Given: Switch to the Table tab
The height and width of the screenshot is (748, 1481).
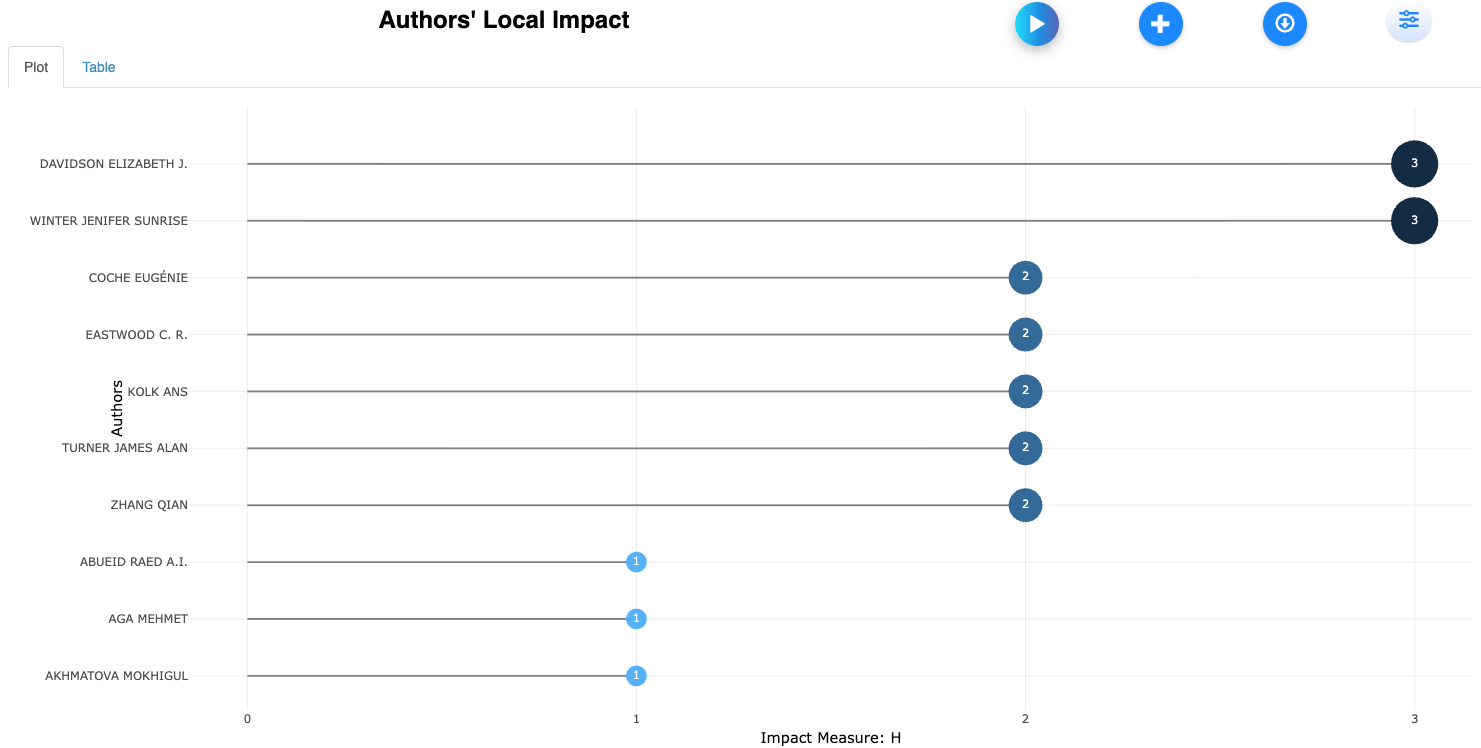Looking at the screenshot, I should pos(98,67).
